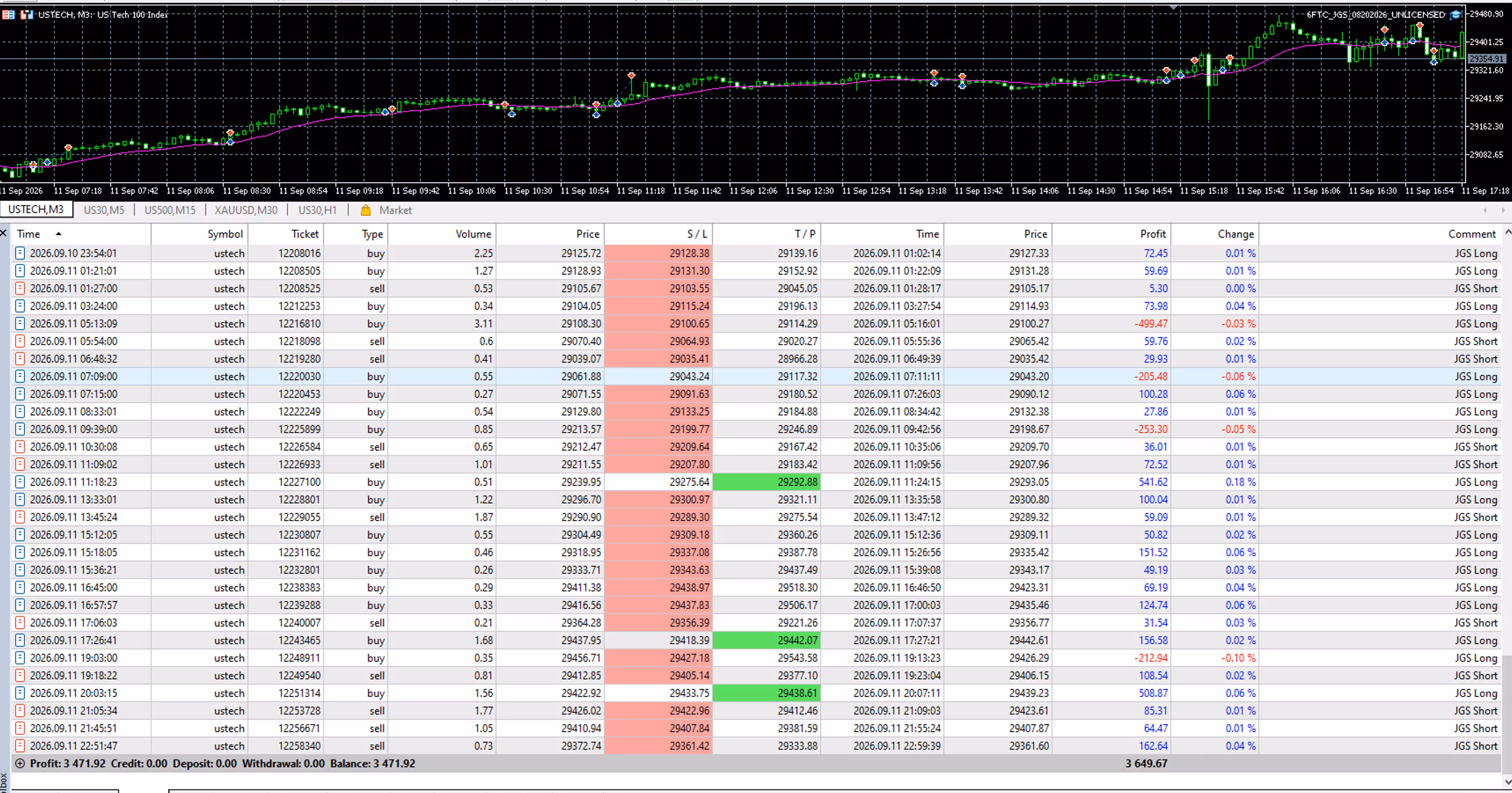1512x793 pixels.
Task: Click sell order icon for ticket 12258340
Action: tap(20, 746)
